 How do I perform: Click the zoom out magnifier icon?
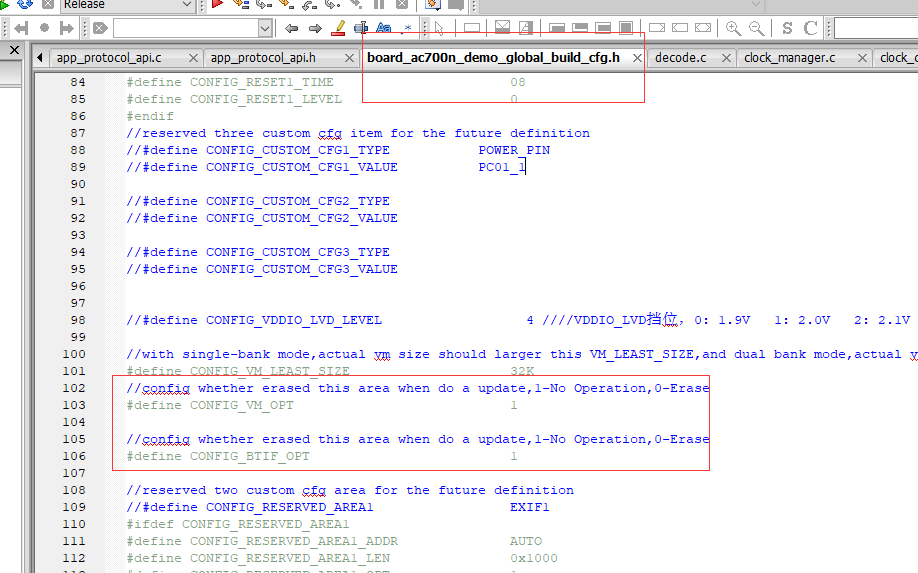756,28
